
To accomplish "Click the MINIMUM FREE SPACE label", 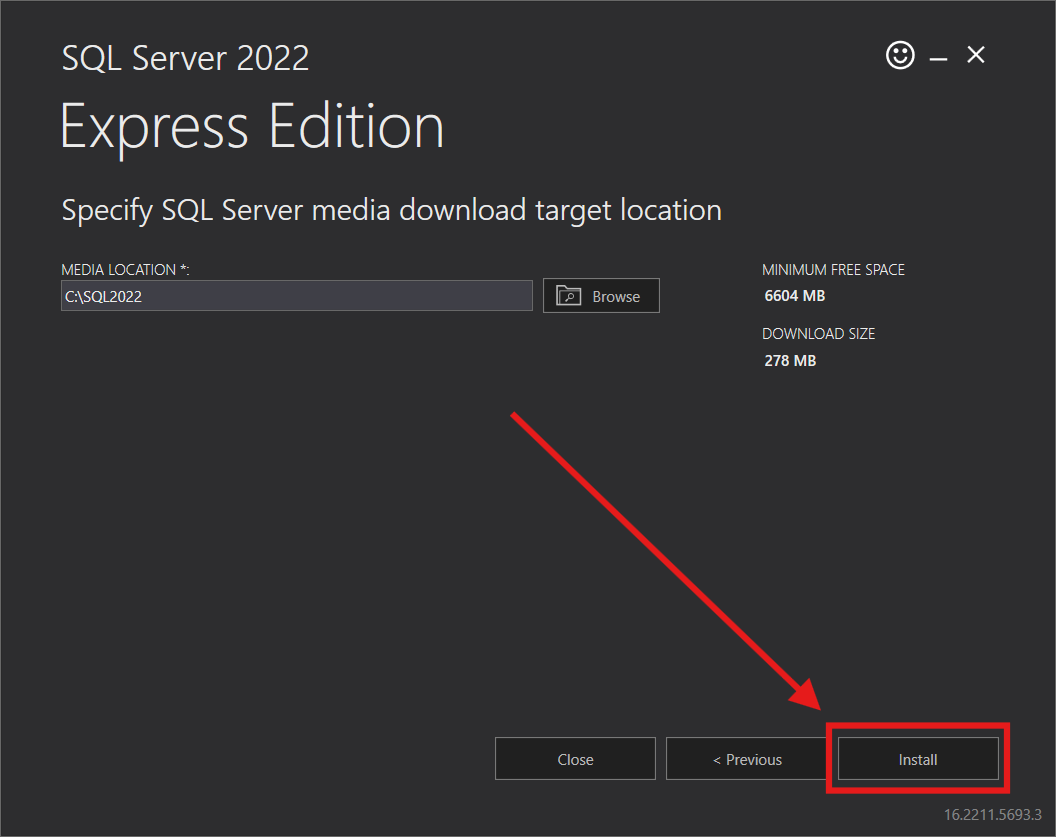I will (833, 270).
